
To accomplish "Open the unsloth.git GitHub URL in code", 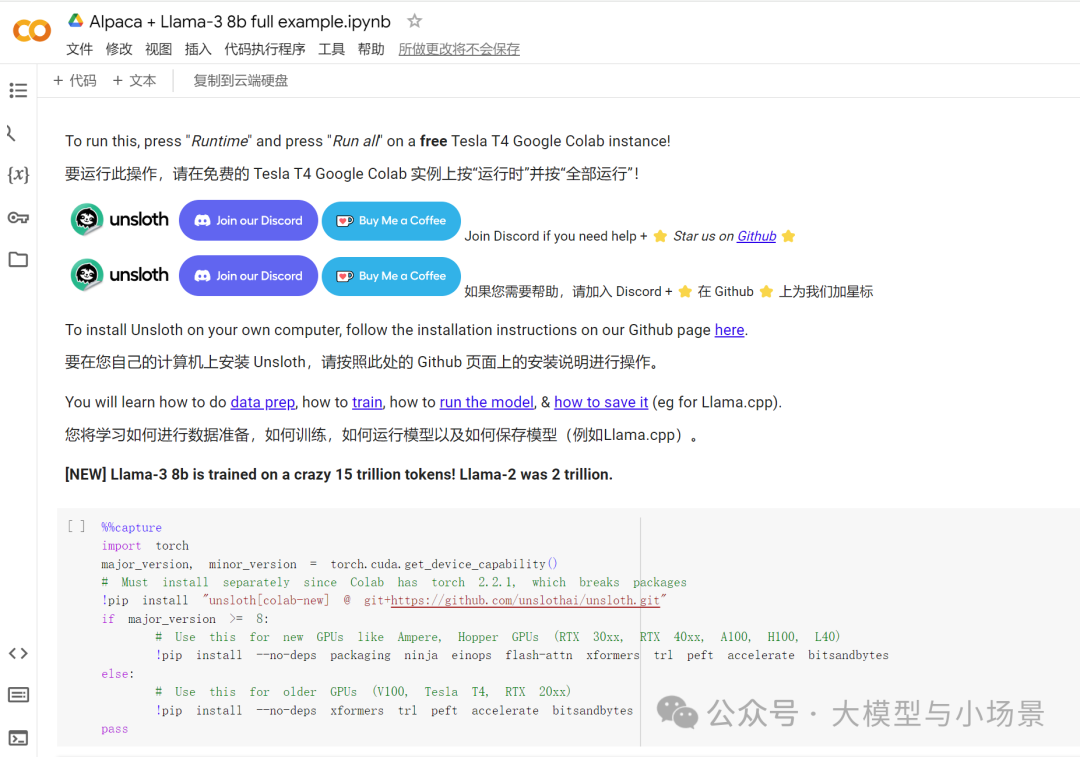I will (x=525, y=601).
